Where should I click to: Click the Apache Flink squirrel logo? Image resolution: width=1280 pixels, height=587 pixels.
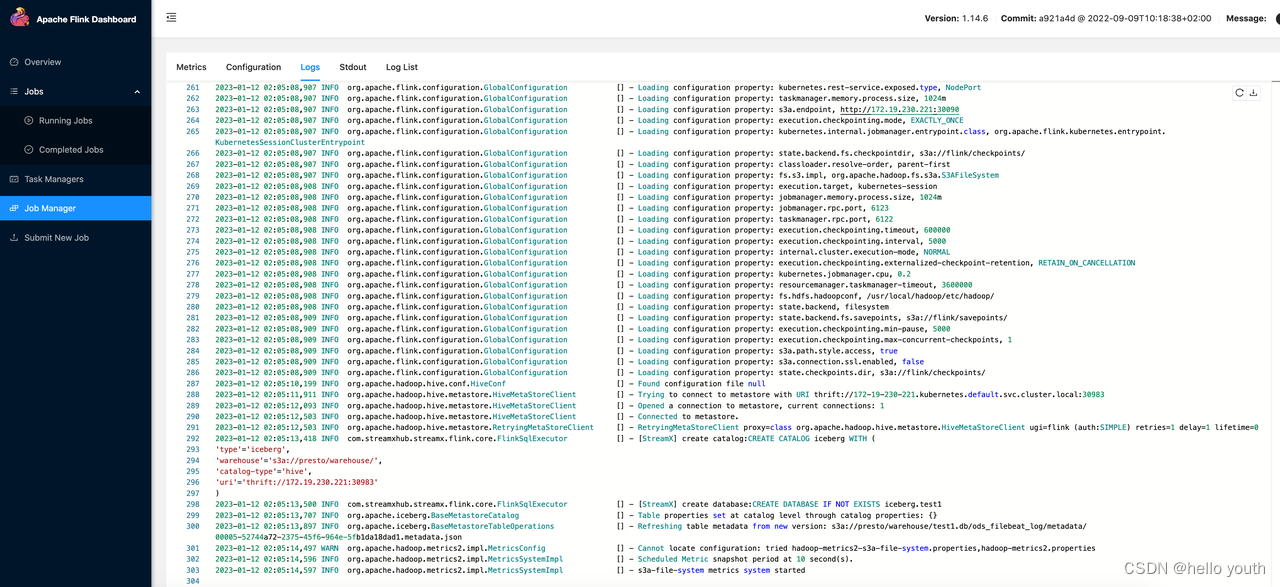point(21,17)
